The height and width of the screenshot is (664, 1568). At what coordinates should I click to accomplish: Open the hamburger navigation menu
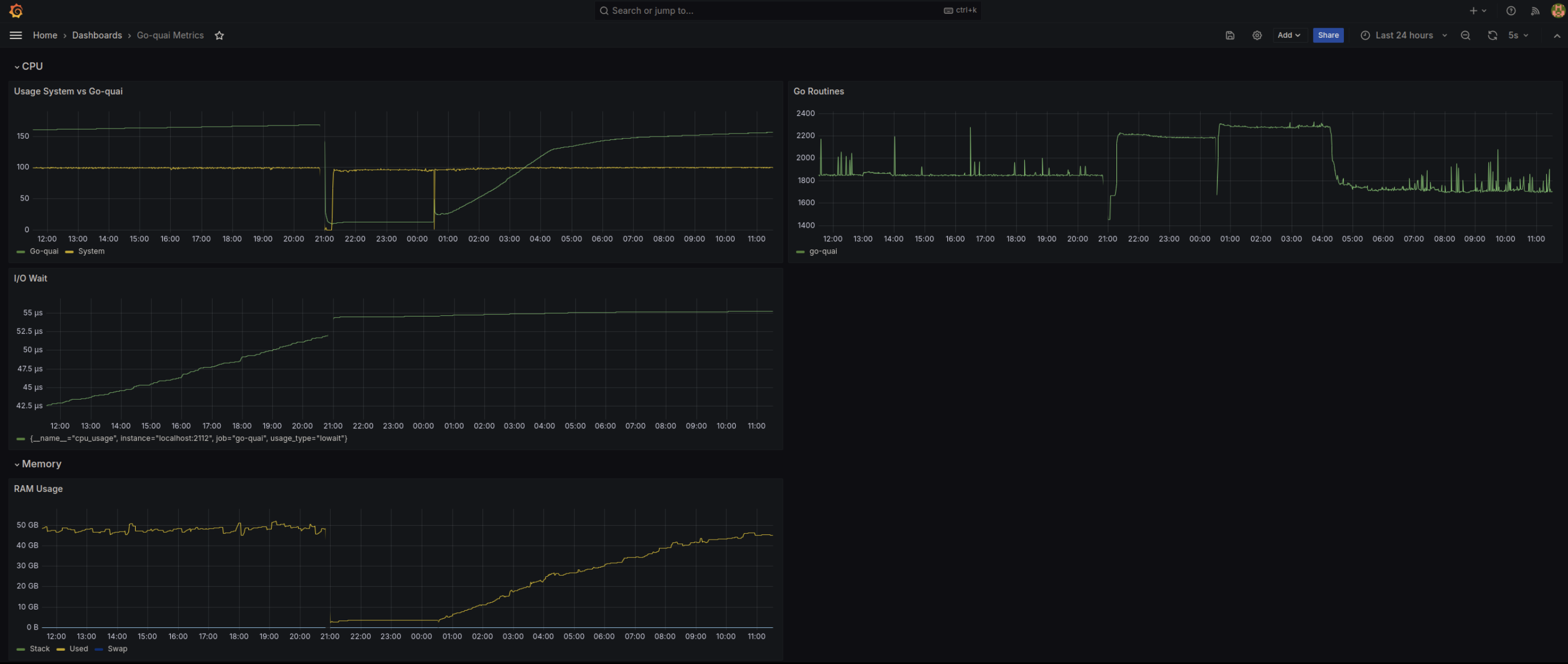tap(16, 36)
